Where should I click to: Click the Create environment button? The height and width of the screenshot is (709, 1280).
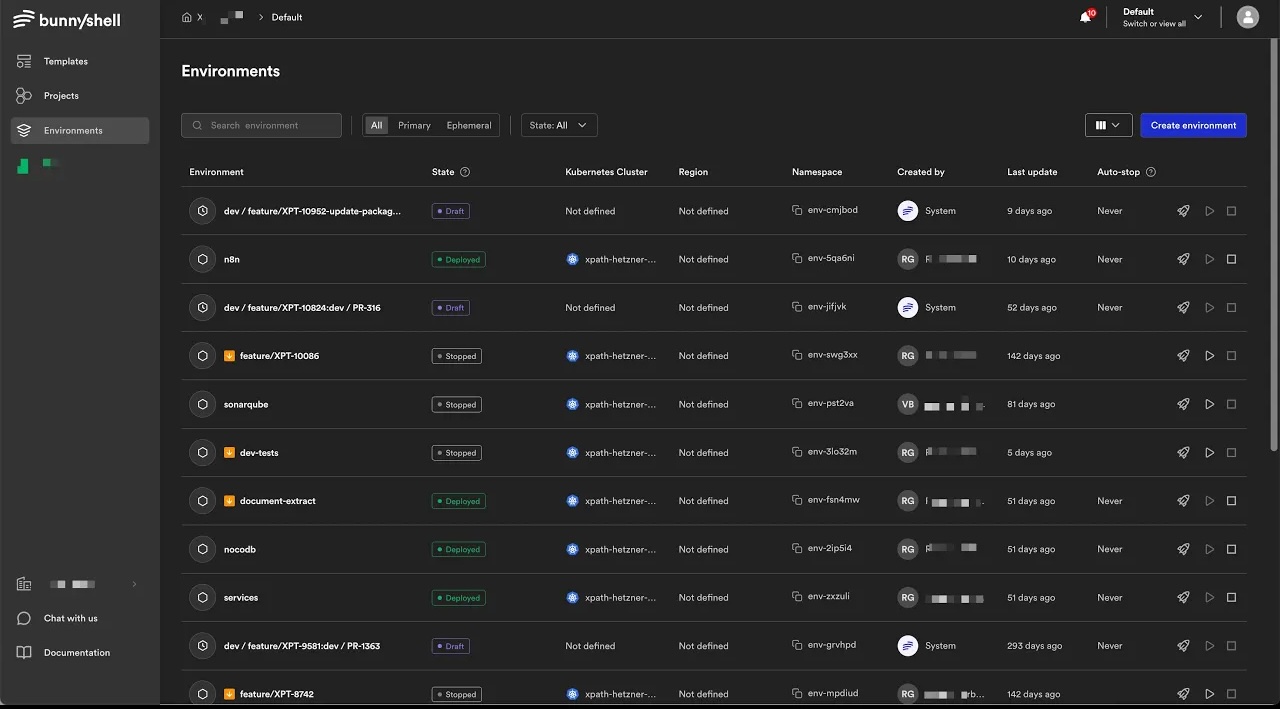[1193, 125]
